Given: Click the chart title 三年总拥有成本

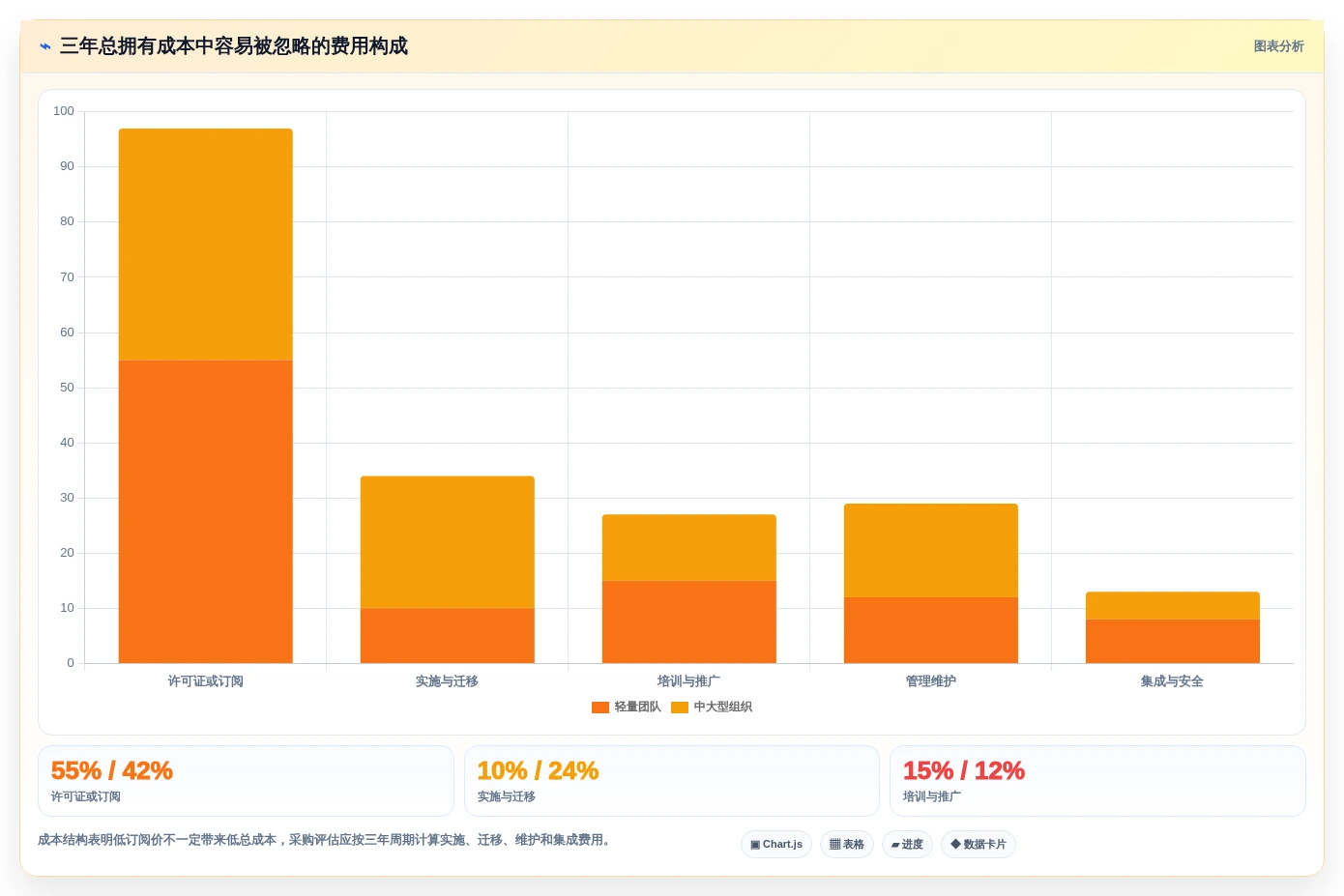Looking at the screenshot, I should (x=234, y=46).
